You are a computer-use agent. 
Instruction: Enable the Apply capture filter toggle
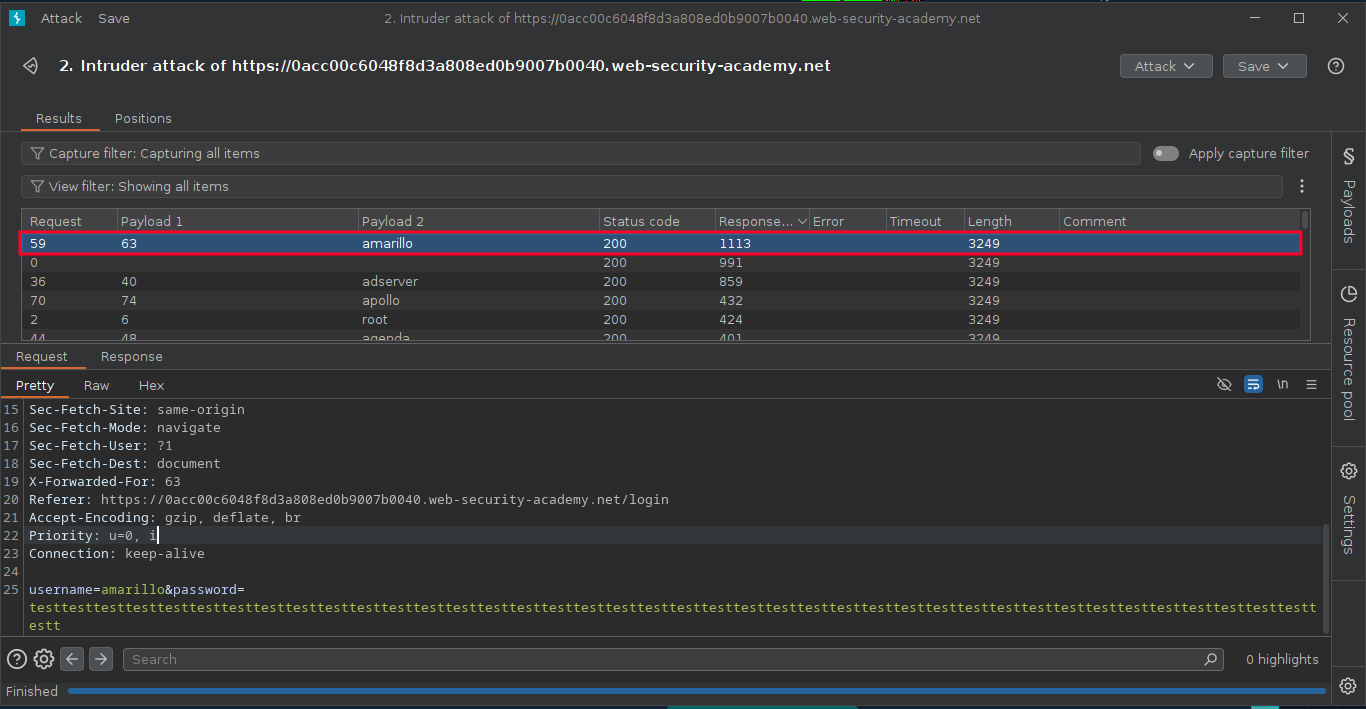[x=1166, y=153]
